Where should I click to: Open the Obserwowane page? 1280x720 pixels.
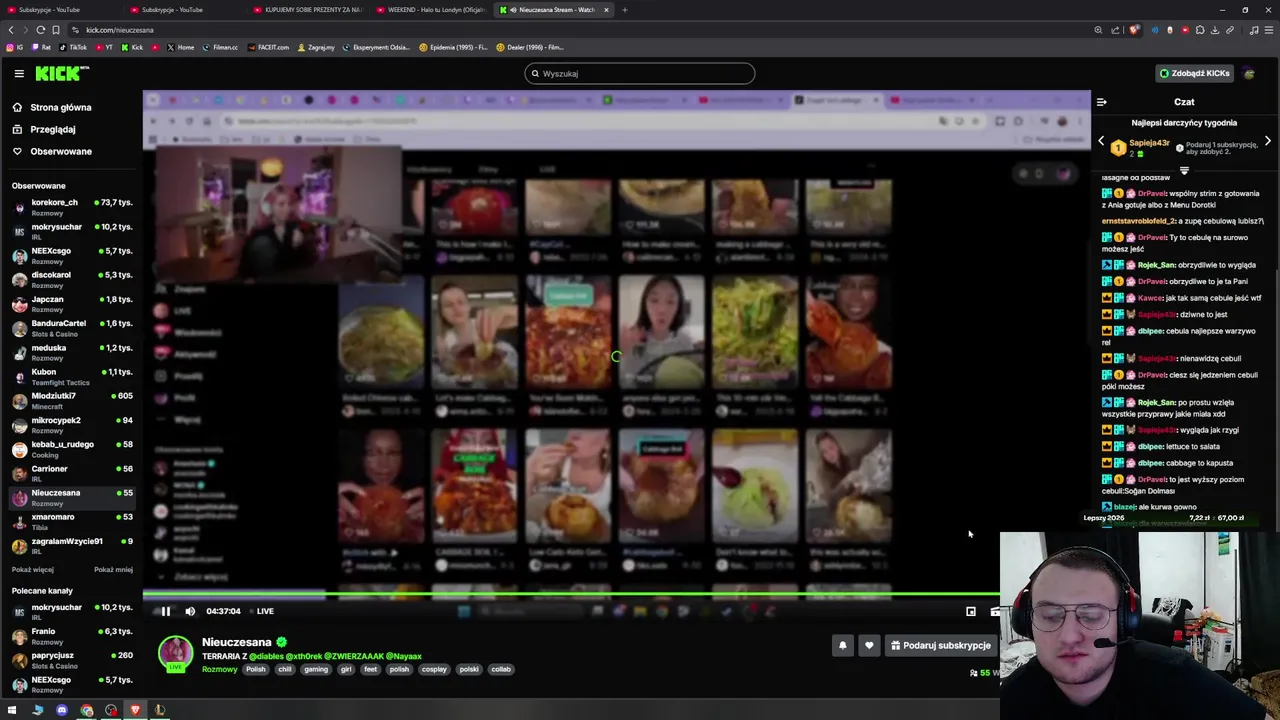coord(52,151)
